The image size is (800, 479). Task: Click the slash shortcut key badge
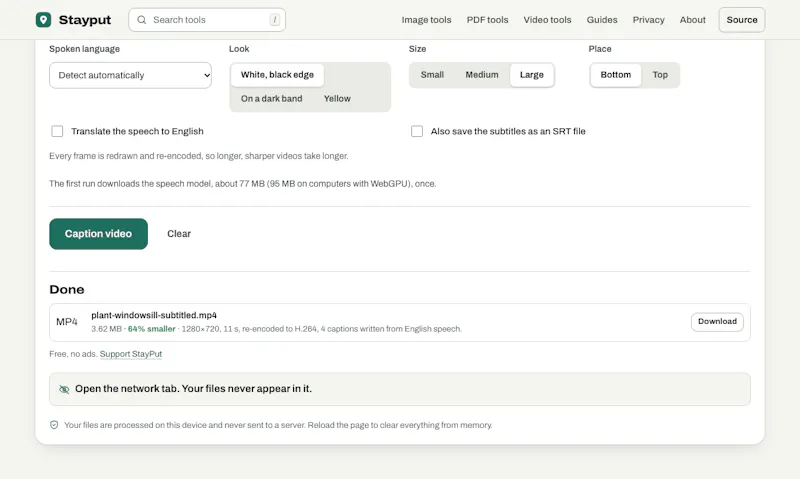click(274, 20)
